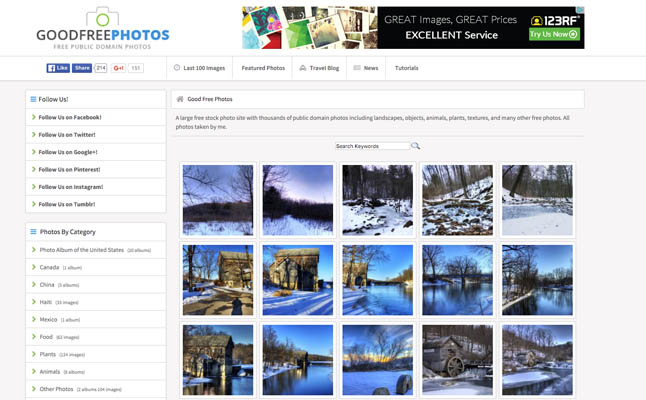
Task: Open the Animals category
Action: click(50, 372)
